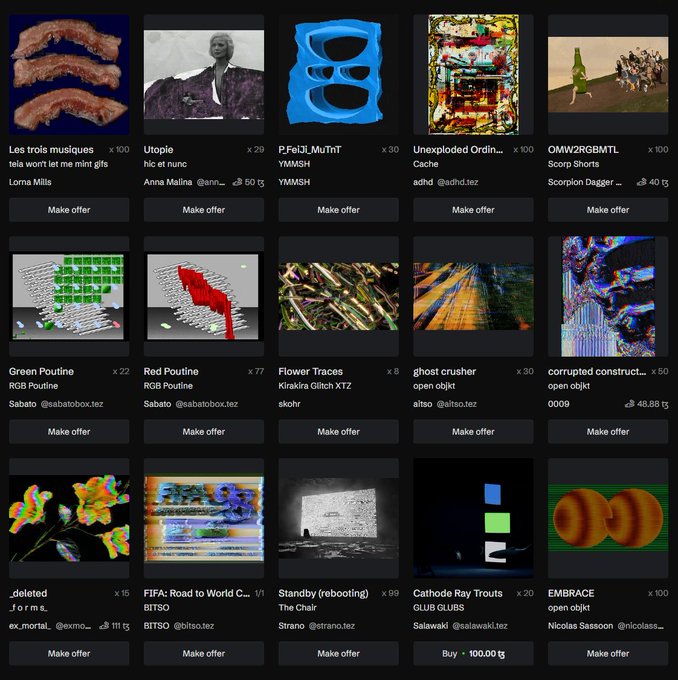678x680 pixels.
Task: Open the Utopie artwork thumbnail
Action: [203, 74]
